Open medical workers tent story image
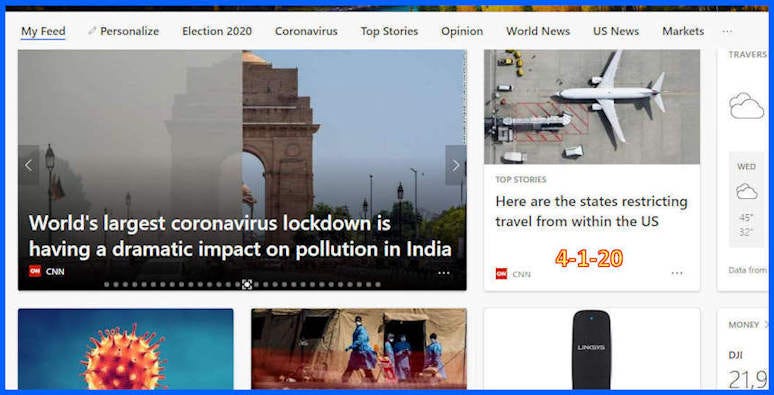This screenshot has height=395, width=774. coord(359,349)
